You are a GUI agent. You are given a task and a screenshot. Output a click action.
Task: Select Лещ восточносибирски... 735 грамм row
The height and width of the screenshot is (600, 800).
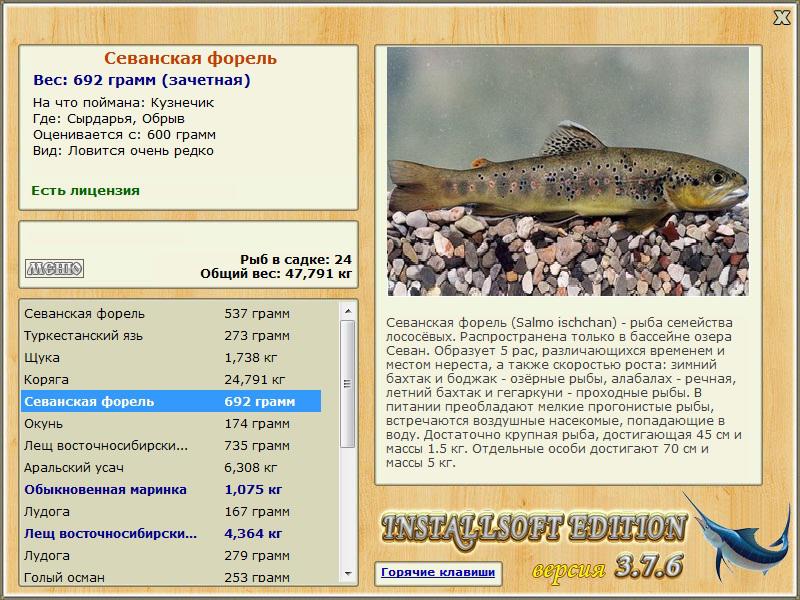[x=171, y=445]
